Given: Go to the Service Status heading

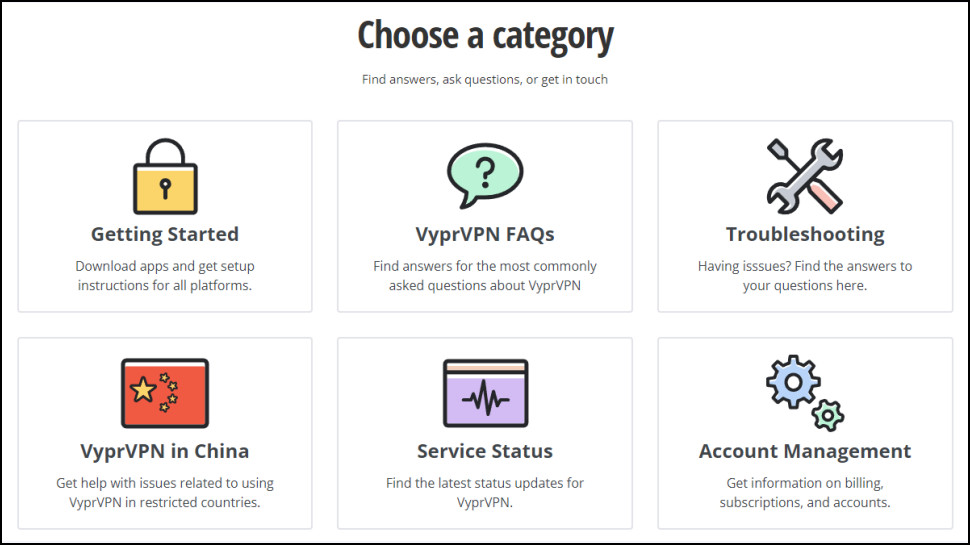Looking at the screenshot, I should tap(485, 451).
